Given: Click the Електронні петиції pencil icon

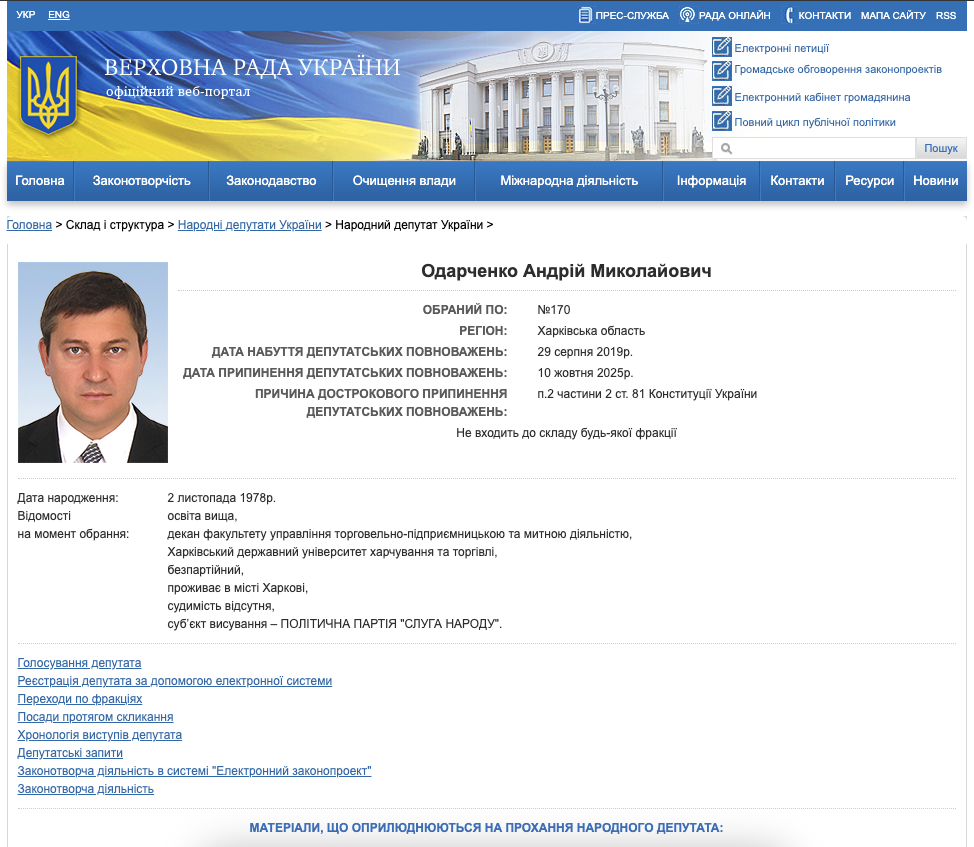Looking at the screenshot, I should 722,47.
